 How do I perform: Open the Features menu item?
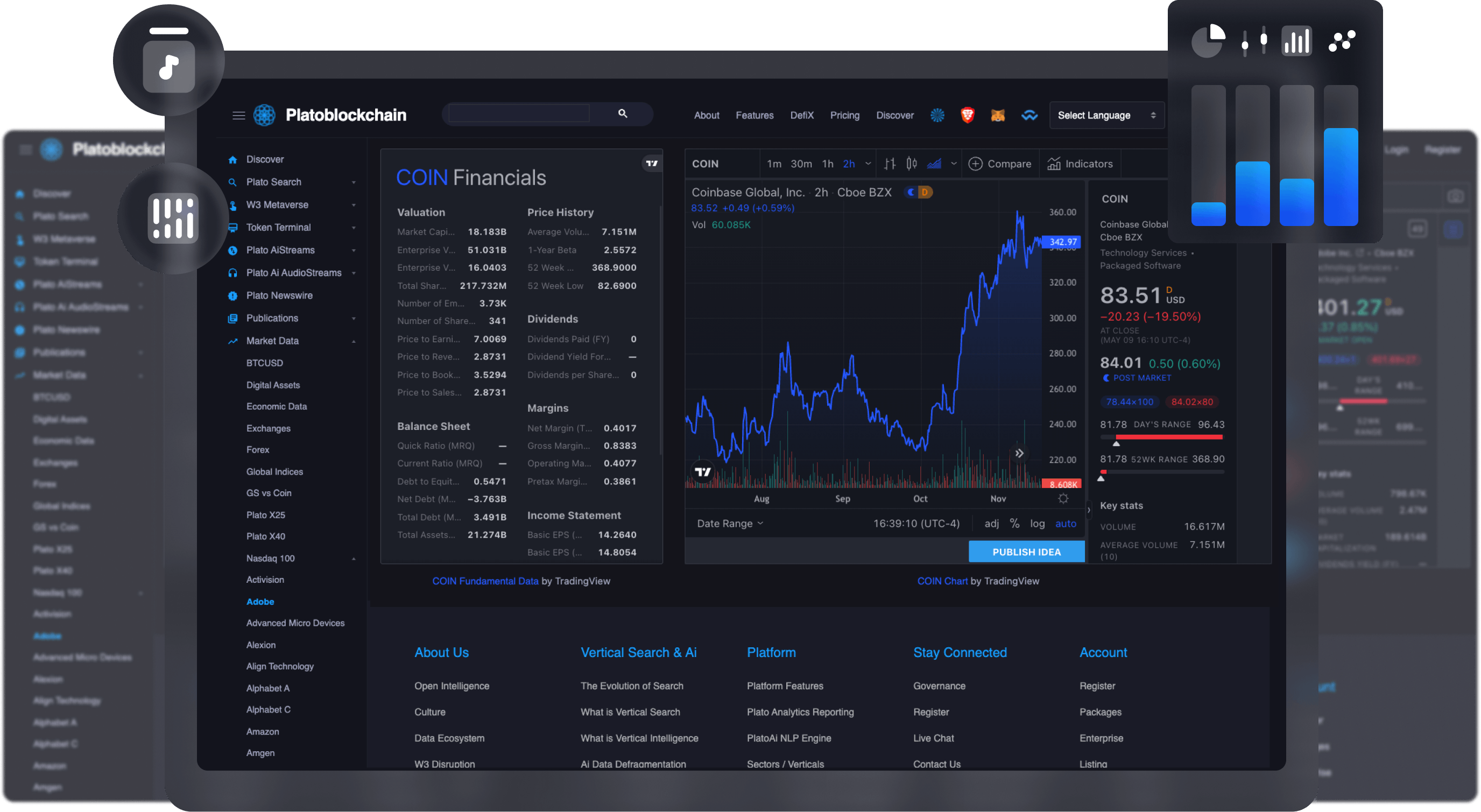coord(754,116)
